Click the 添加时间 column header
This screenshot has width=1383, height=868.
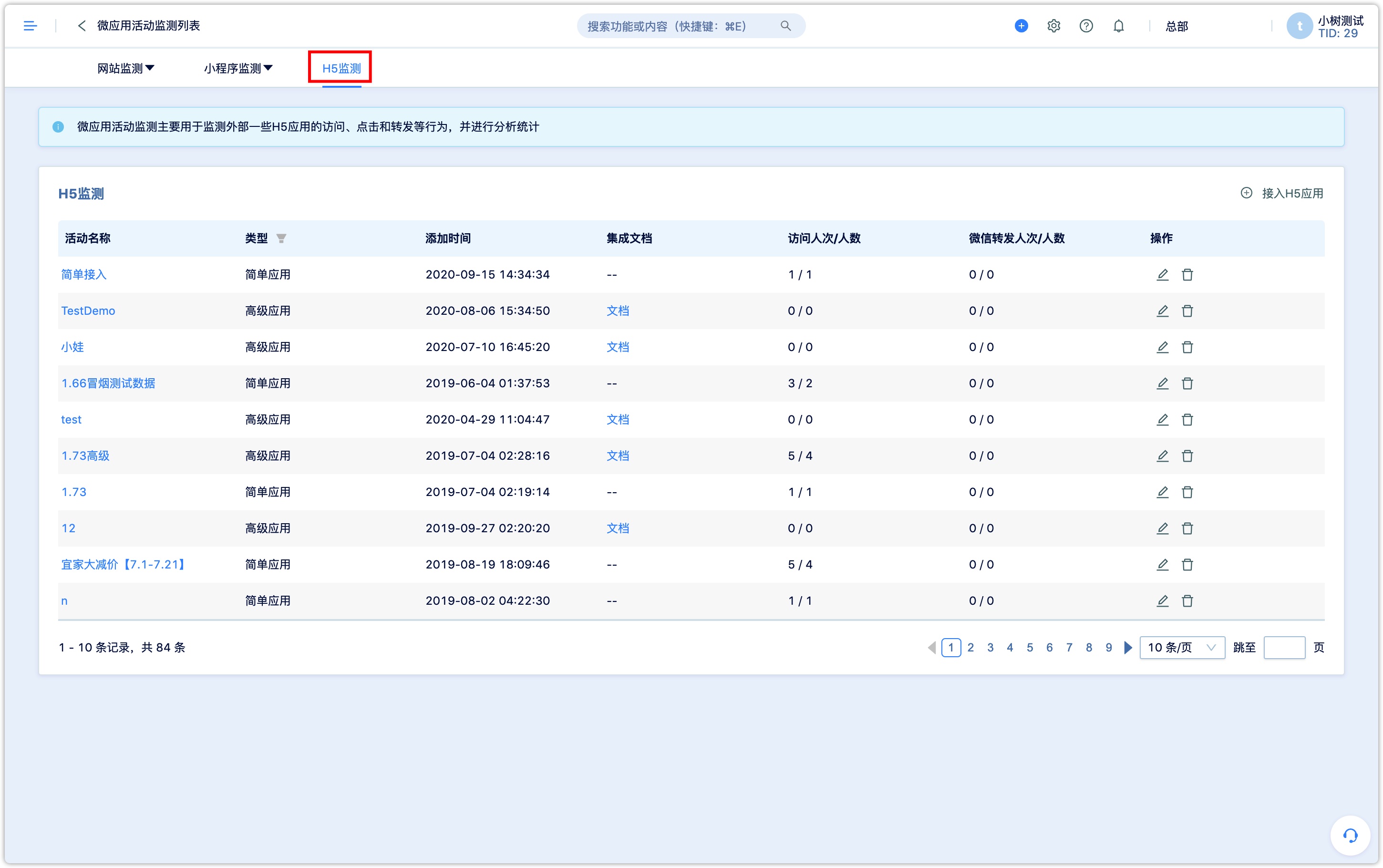click(448, 238)
